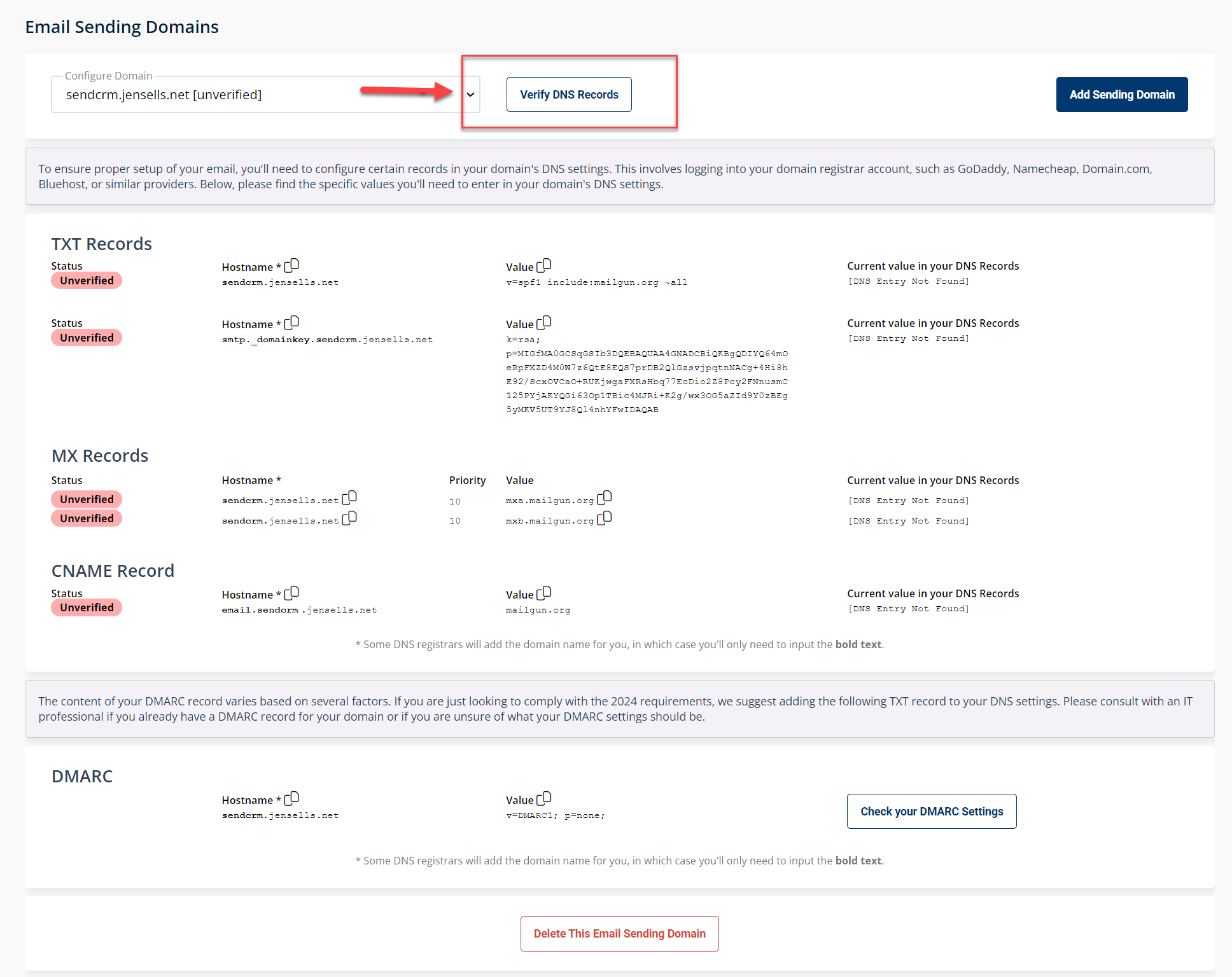Screen dimensions: 1232x977
Task: Open the Configure Domain dropdown
Action: pos(470,94)
